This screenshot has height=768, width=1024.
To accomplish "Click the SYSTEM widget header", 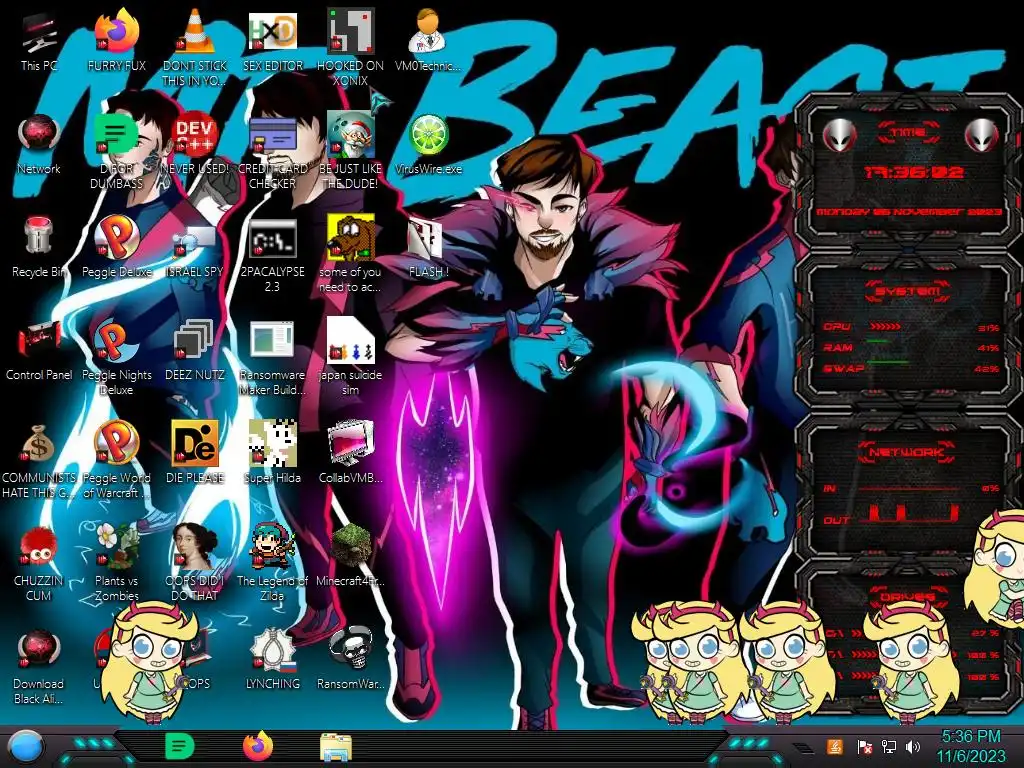I will 908,291.
